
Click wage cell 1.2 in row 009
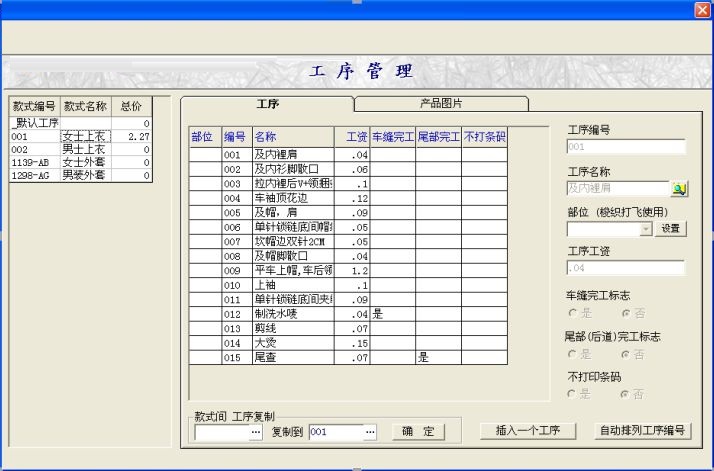point(352,271)
